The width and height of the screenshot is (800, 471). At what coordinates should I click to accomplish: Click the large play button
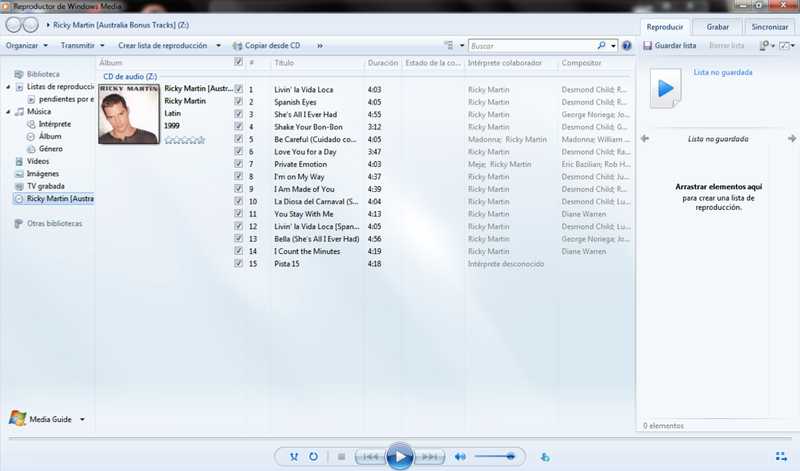pyautogui.click(x=399, y=457)
